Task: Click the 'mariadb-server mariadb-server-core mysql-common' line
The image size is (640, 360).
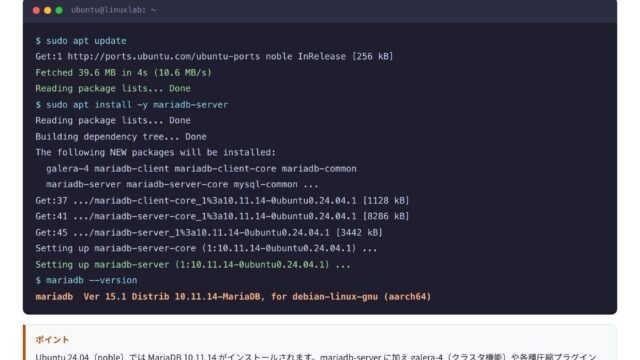Action: (182, 184)
